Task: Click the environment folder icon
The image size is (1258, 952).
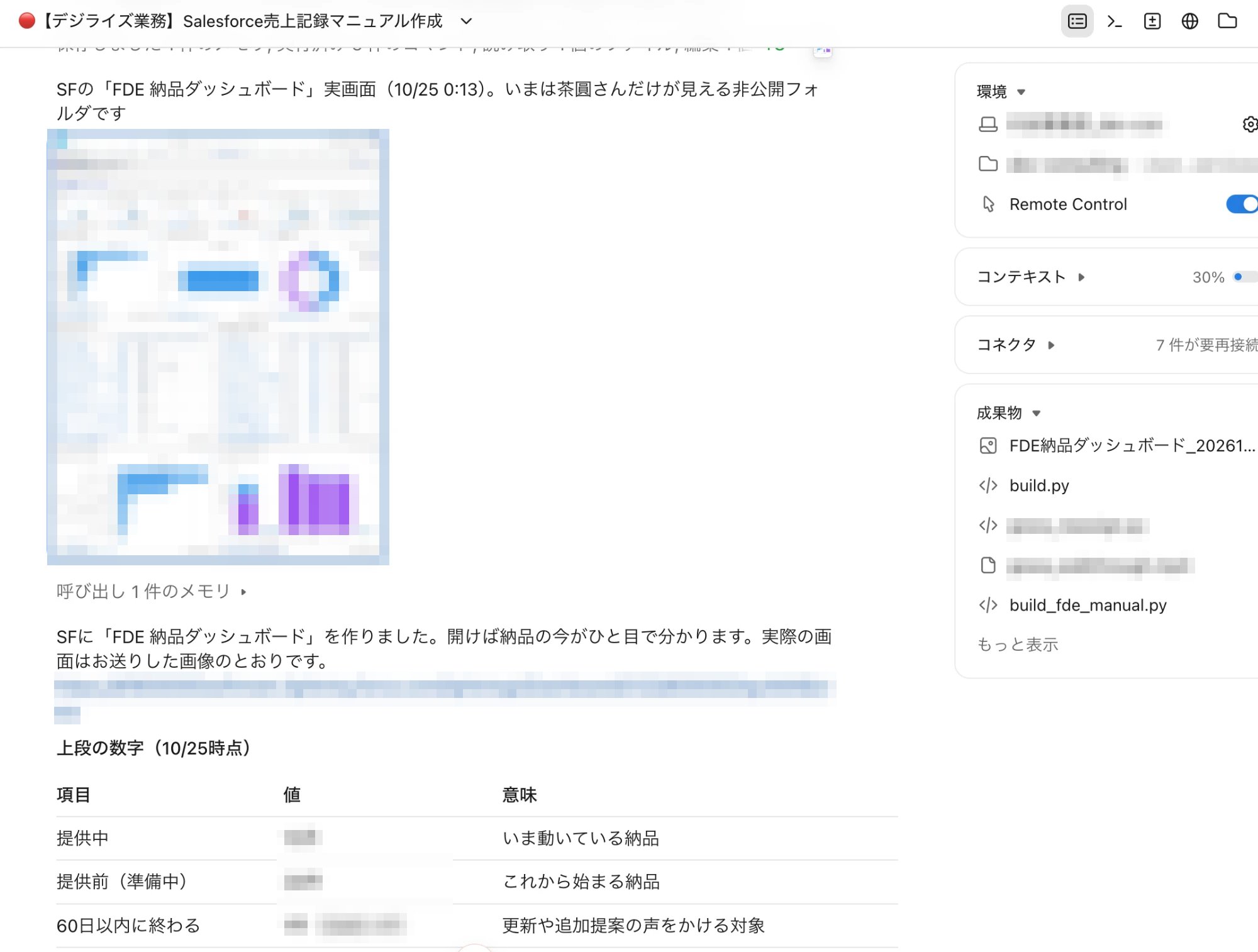Action: click(x=988, y=164)
